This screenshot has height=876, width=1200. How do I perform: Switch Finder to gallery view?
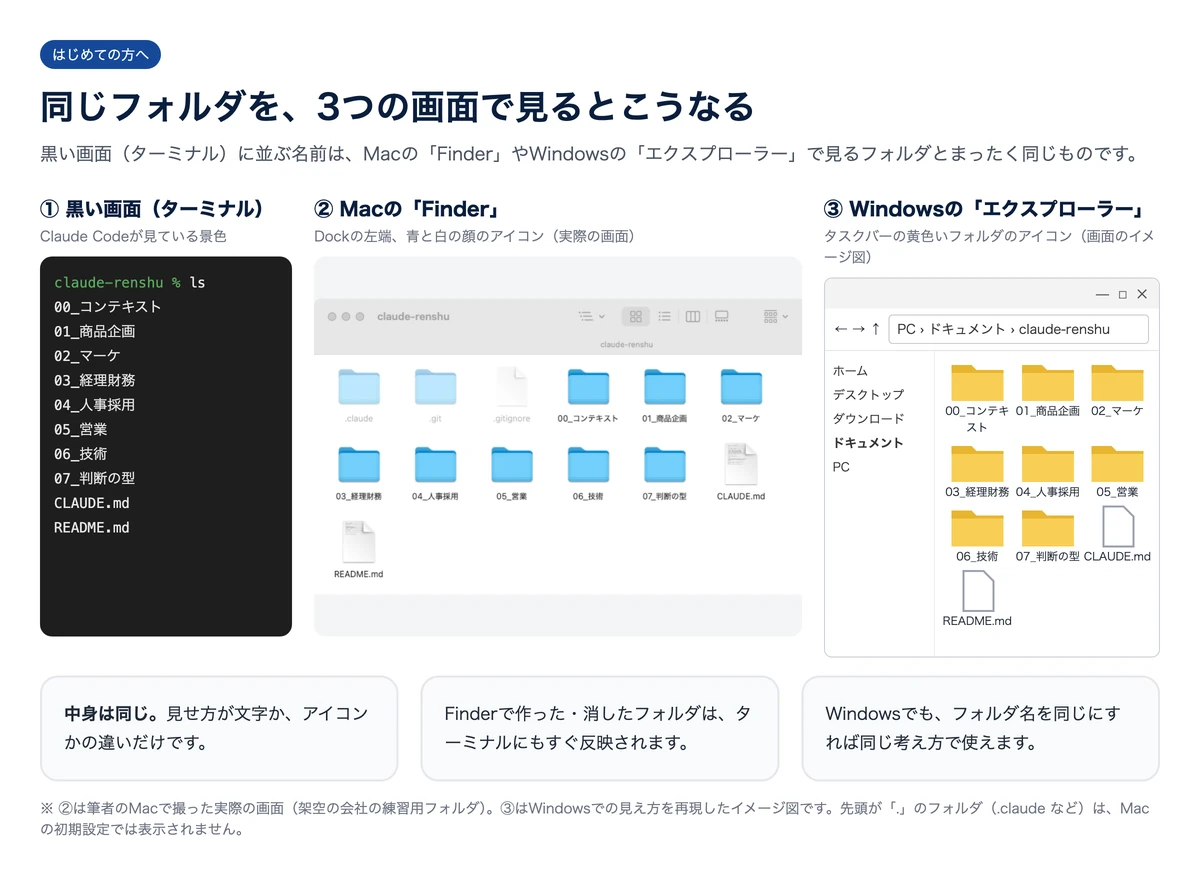[721, 316]
